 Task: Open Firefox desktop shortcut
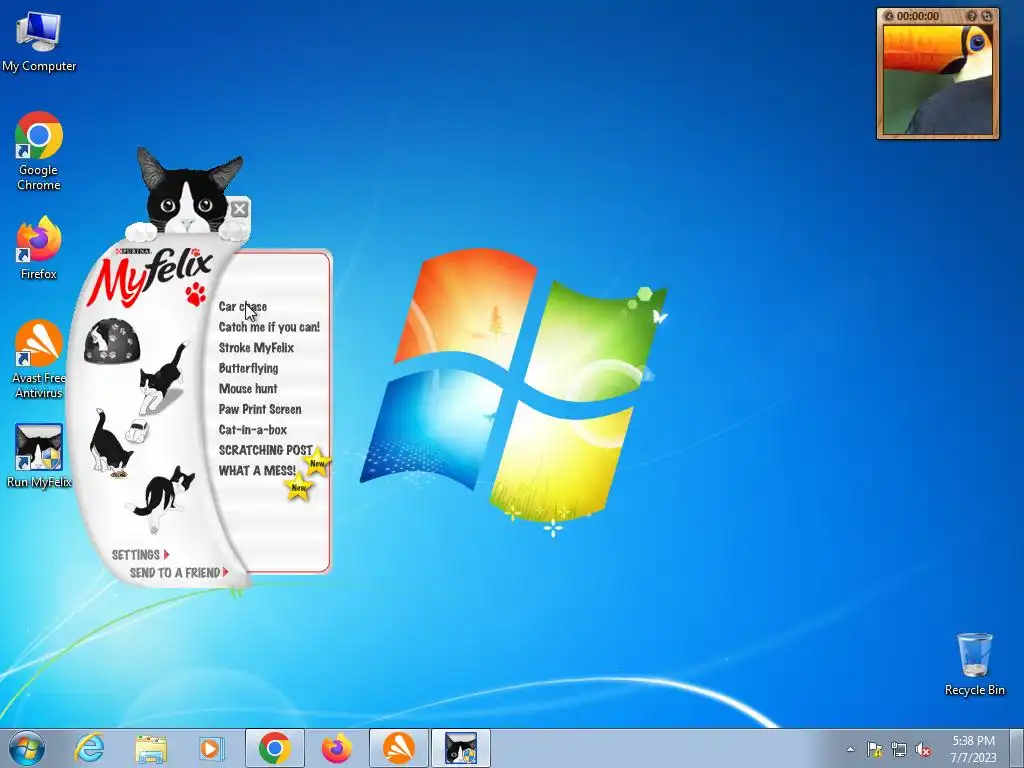tap(39, 248)
